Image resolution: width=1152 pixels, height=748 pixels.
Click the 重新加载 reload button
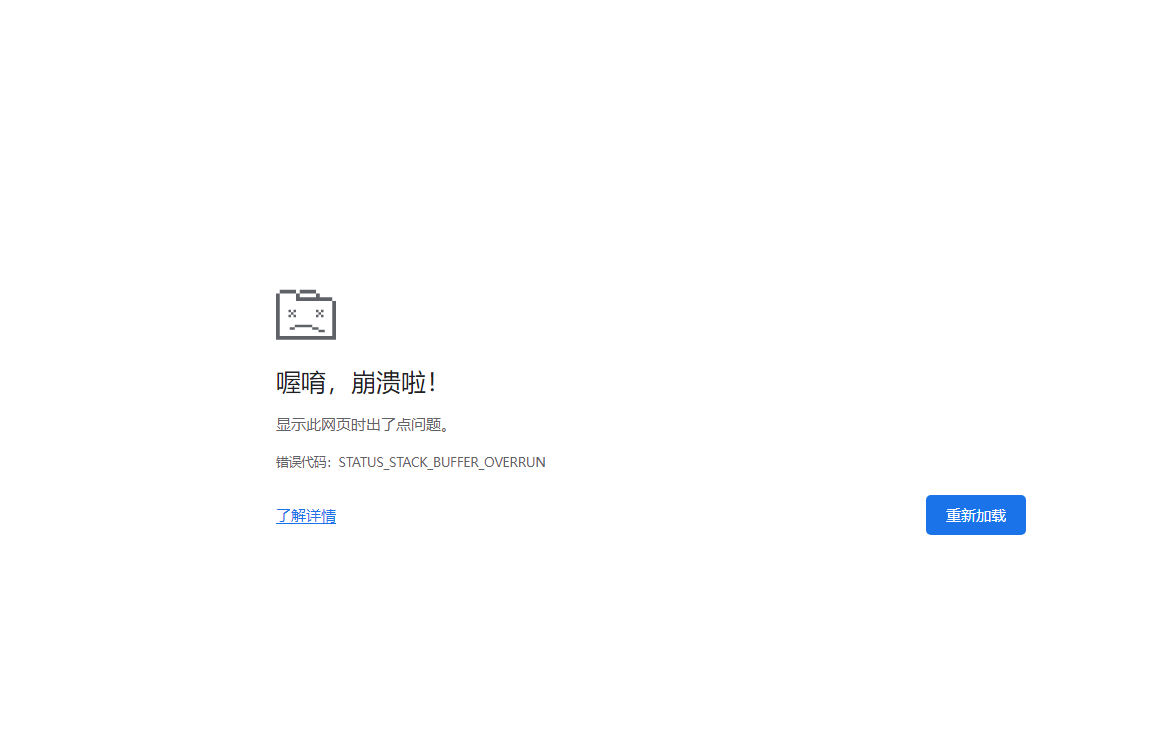pos(975,515)
